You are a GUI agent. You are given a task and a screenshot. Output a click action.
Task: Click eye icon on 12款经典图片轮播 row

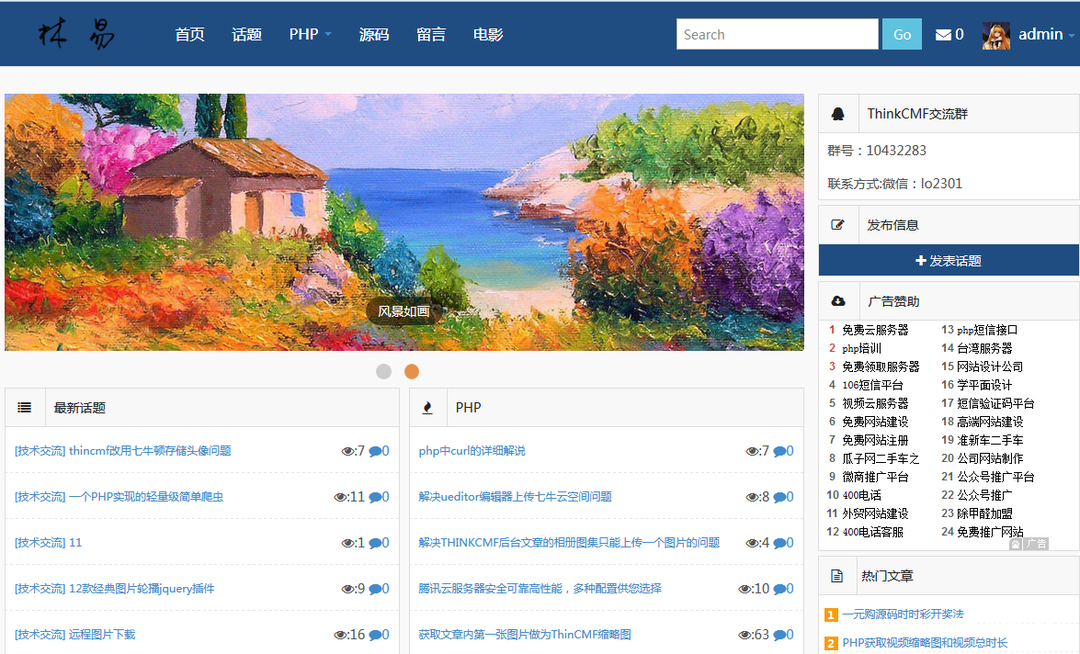coord(348,589)
